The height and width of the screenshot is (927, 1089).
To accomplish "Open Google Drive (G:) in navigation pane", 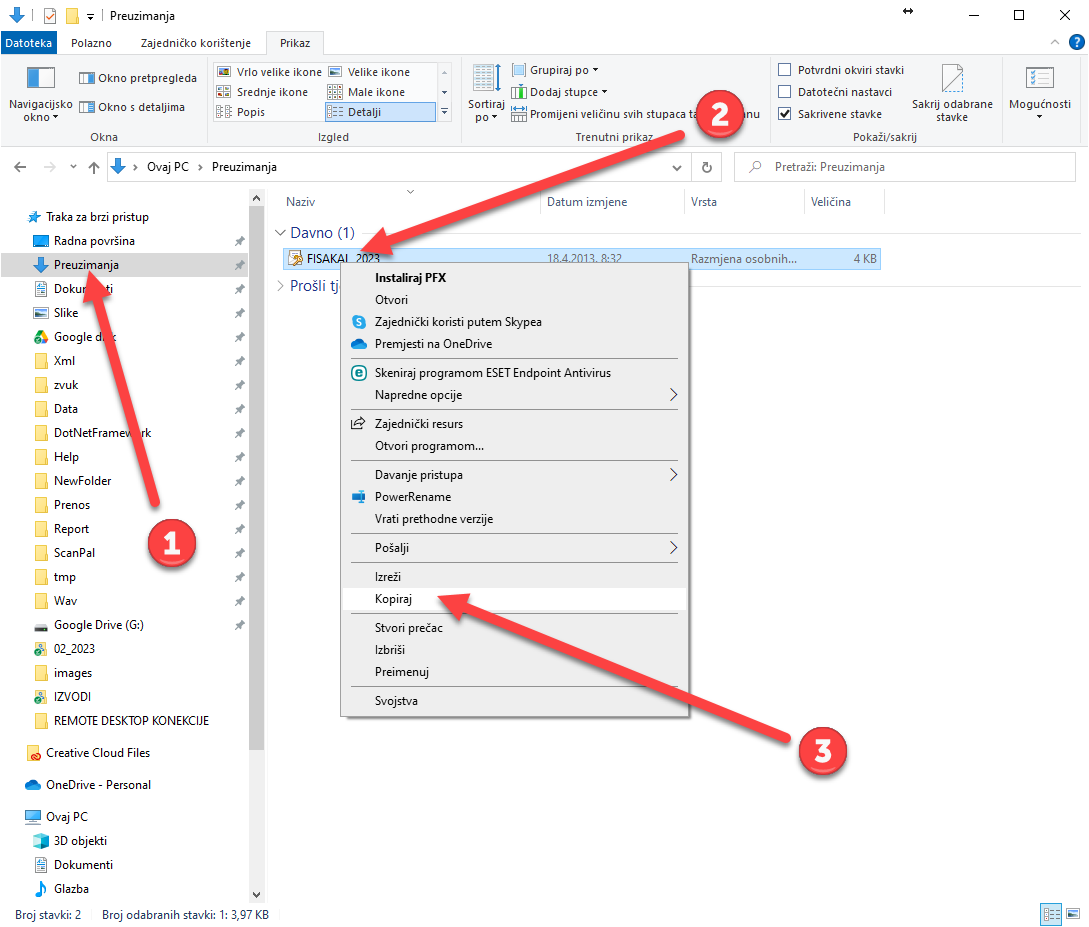I will point(98,625).
